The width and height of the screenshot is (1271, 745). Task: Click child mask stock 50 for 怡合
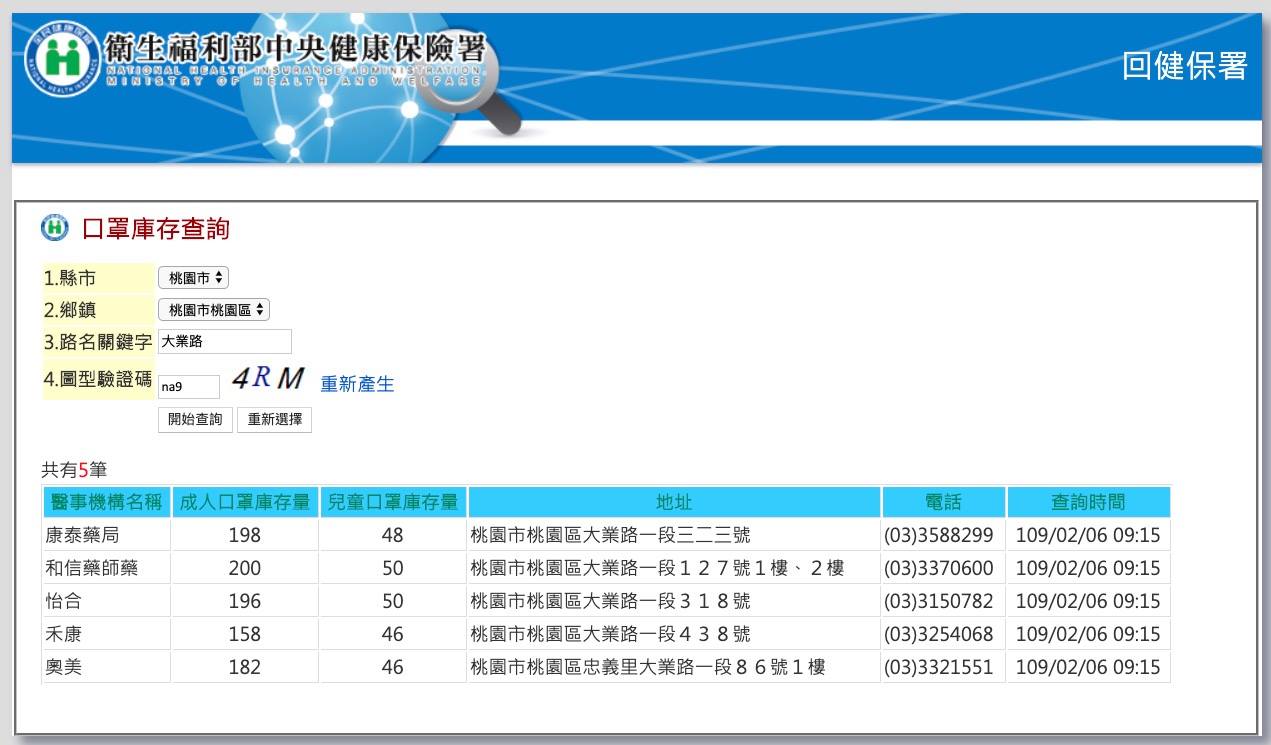[393, 601]
